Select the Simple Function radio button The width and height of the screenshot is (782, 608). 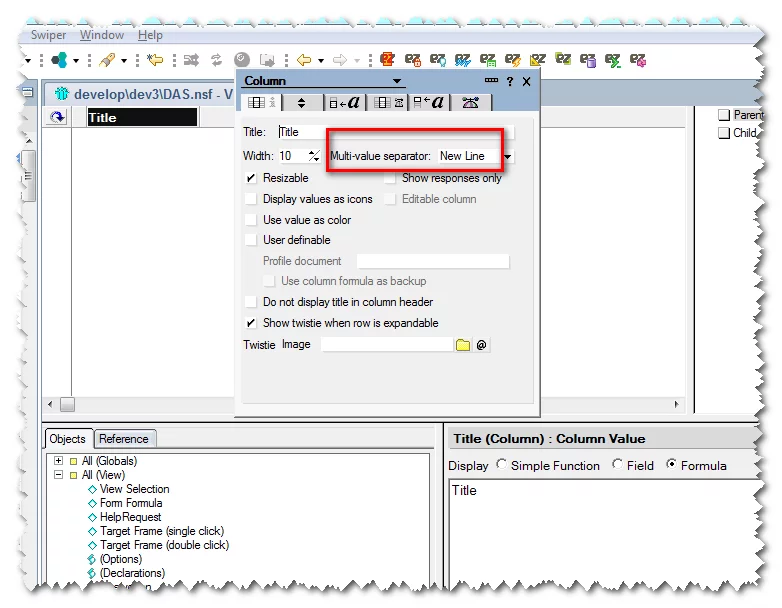click(x=502, y=466)
